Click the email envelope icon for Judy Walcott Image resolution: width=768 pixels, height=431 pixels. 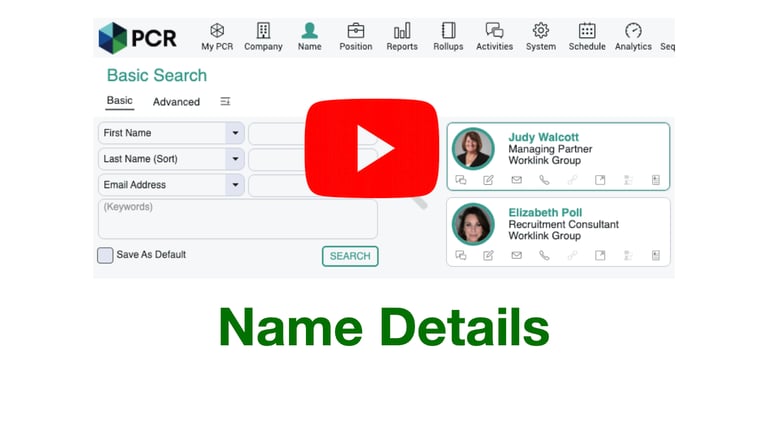tap(516, 180)
